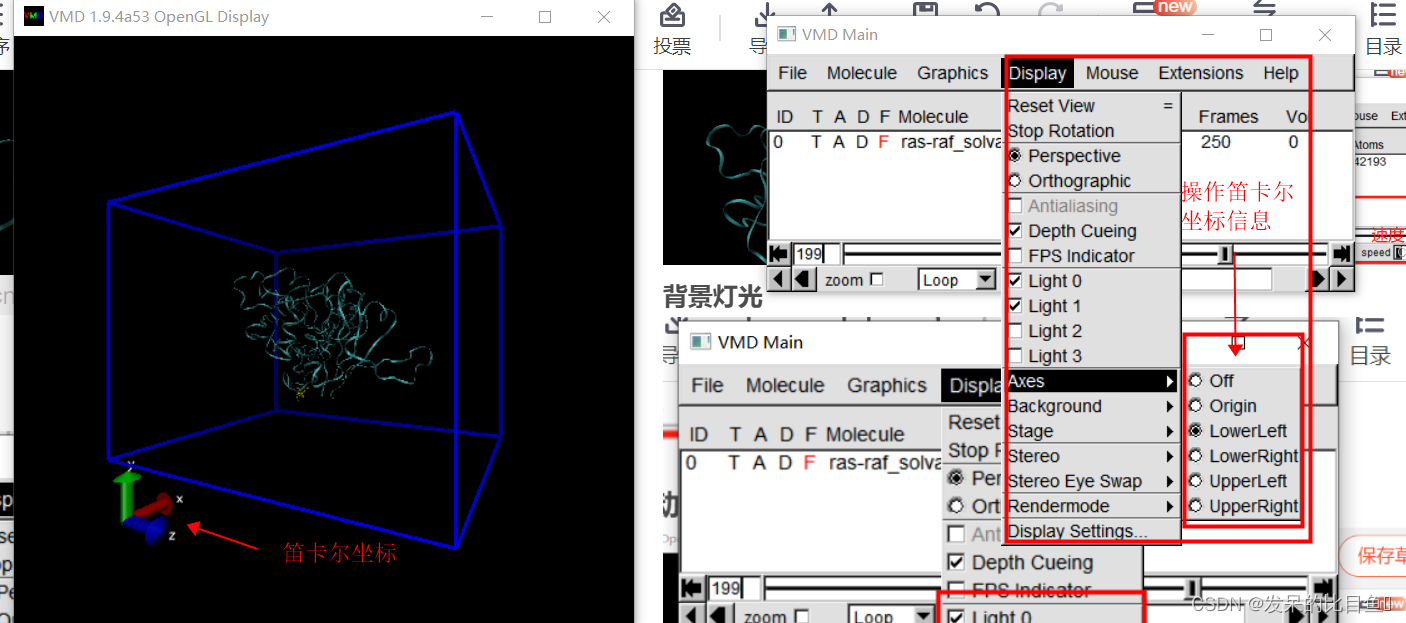
Task: Open Display Settings... from the menu
Action: 1092,531
